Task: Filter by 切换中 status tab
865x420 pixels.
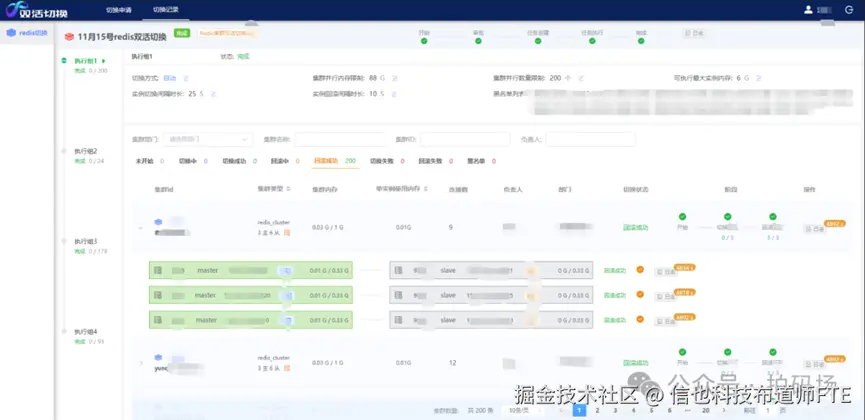Action: pos(193,161)
